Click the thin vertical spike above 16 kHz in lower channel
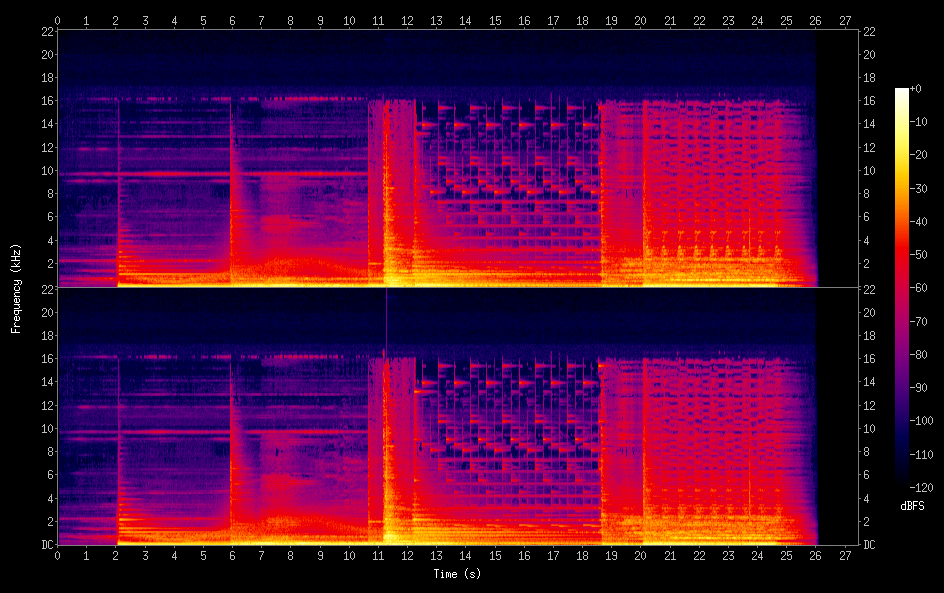The height and width of the screenshot is (593, 944). (x=386, y=320)
